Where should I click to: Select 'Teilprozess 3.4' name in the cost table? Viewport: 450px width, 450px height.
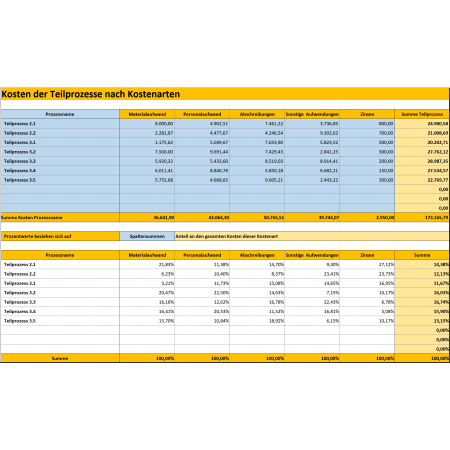[x=20, y=170]
